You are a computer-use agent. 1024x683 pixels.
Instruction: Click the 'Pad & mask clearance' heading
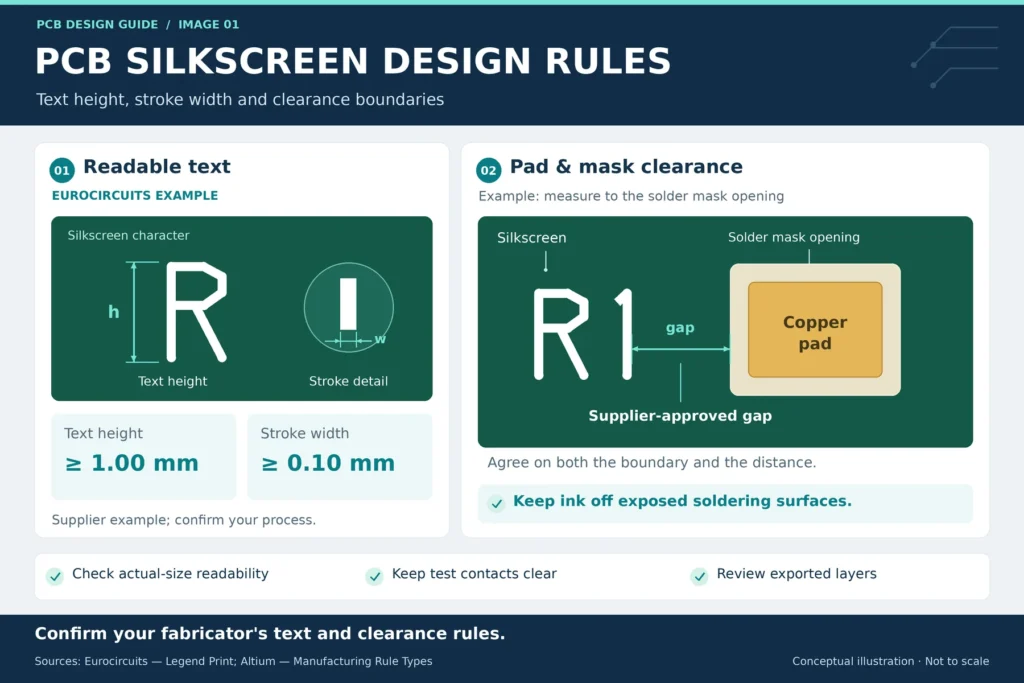(626, 167)
